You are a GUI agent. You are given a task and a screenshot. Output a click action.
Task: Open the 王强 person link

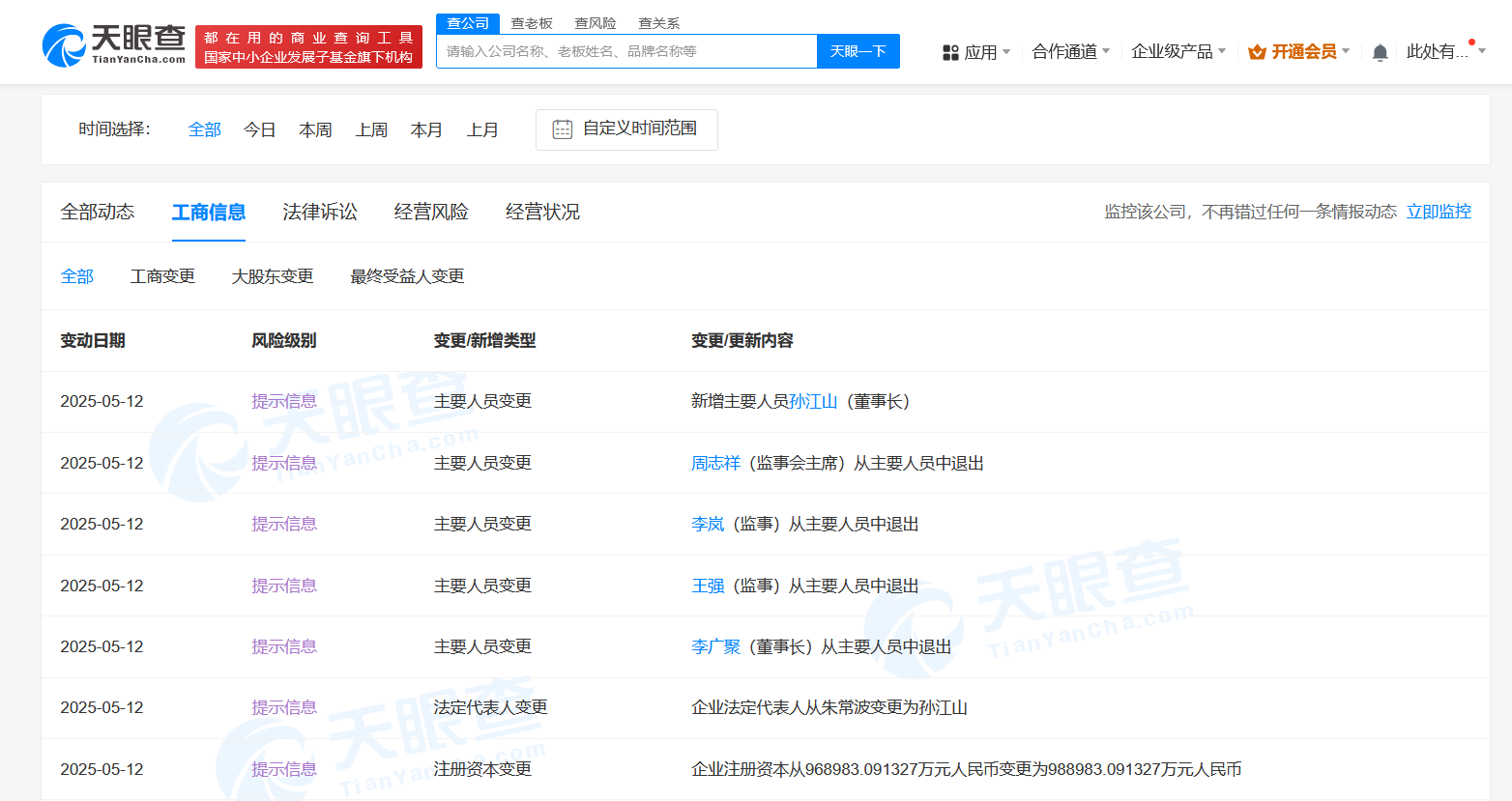tap(708, 586)
